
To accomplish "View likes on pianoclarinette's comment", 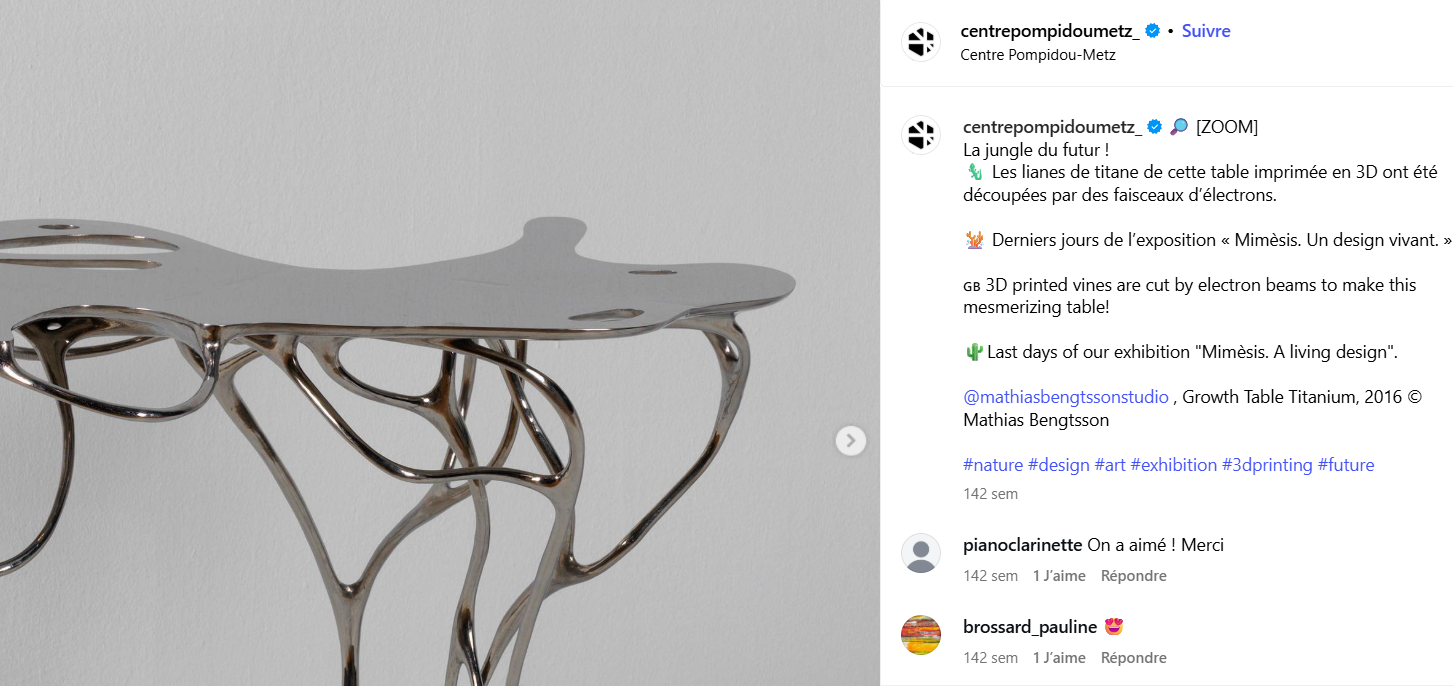I will 1059,576.
